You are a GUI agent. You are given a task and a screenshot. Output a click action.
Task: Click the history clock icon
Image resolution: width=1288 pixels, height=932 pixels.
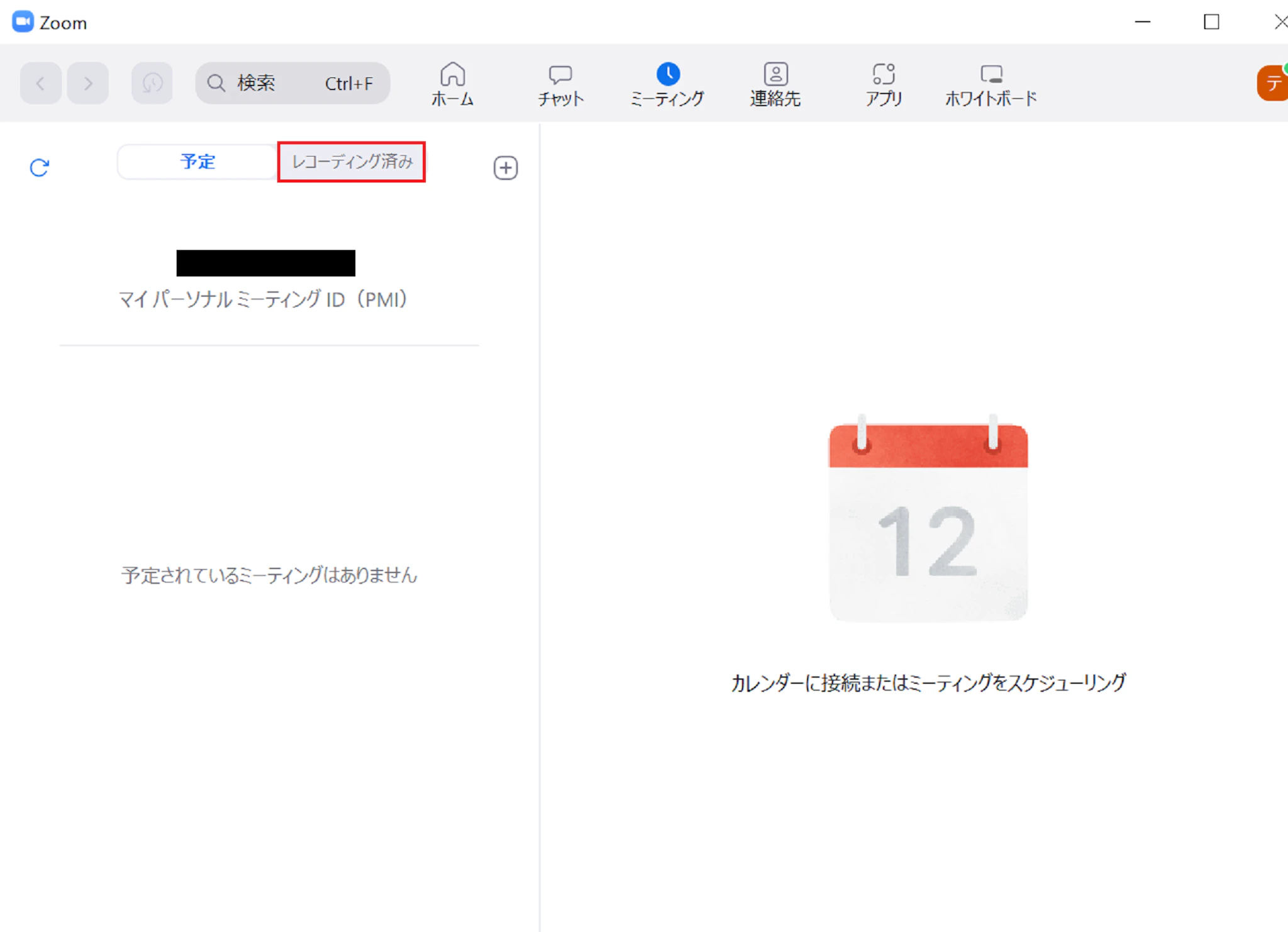(x=152, y=83)
